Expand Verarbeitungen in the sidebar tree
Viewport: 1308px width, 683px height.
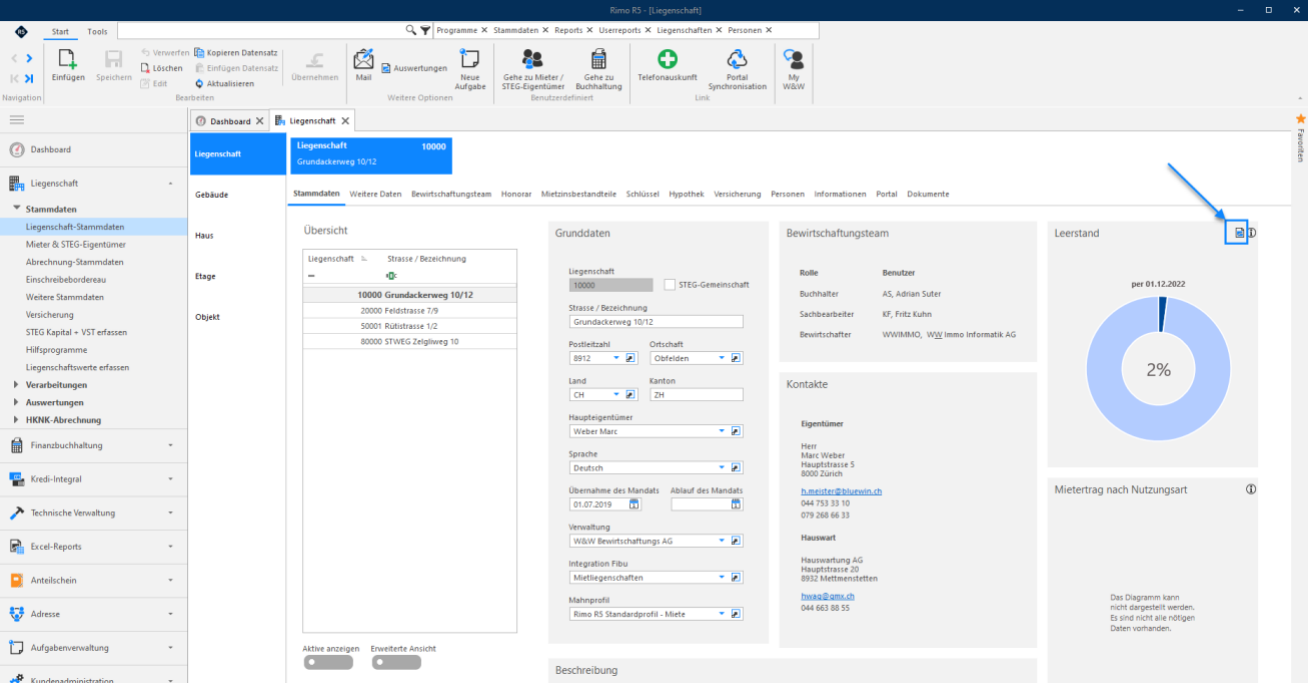point(16,385)
